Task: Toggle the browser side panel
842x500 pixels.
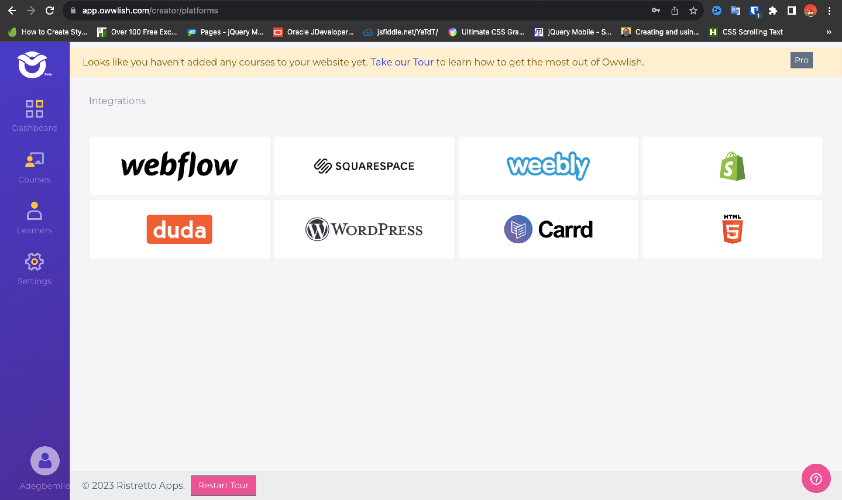Action: (792, 11)
